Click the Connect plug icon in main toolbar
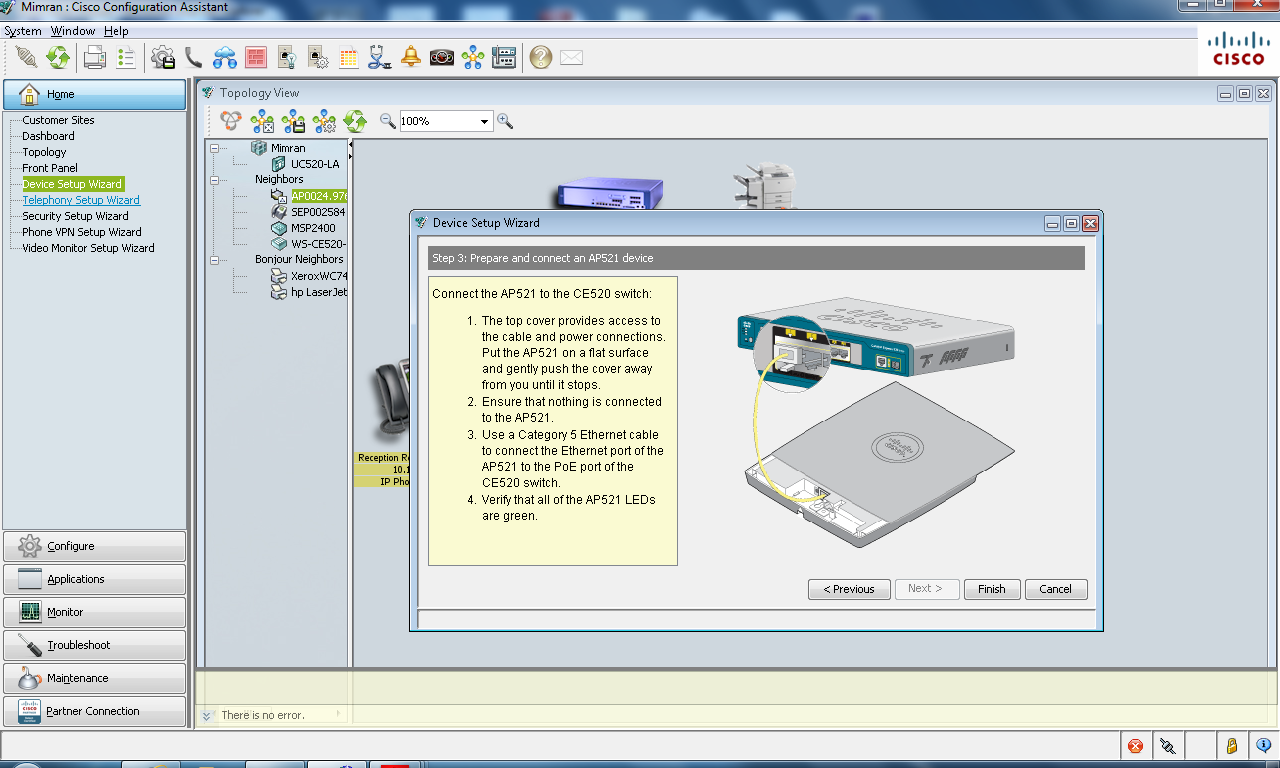The width and height of the screenshot is (1280, 768). (x=26, y=57)
